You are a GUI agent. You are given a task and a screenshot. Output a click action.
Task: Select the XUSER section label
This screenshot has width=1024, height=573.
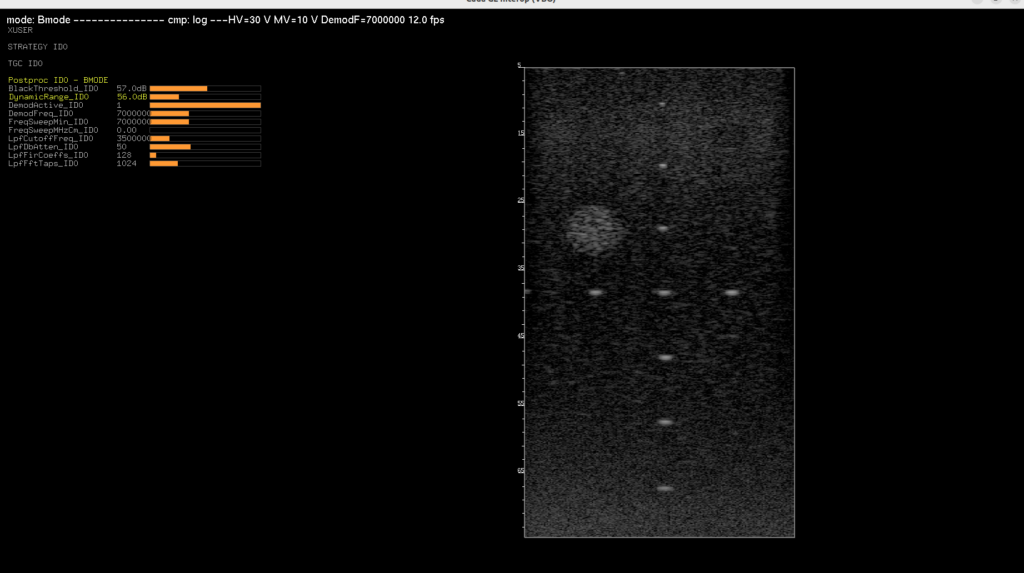(x=20, y=30)
